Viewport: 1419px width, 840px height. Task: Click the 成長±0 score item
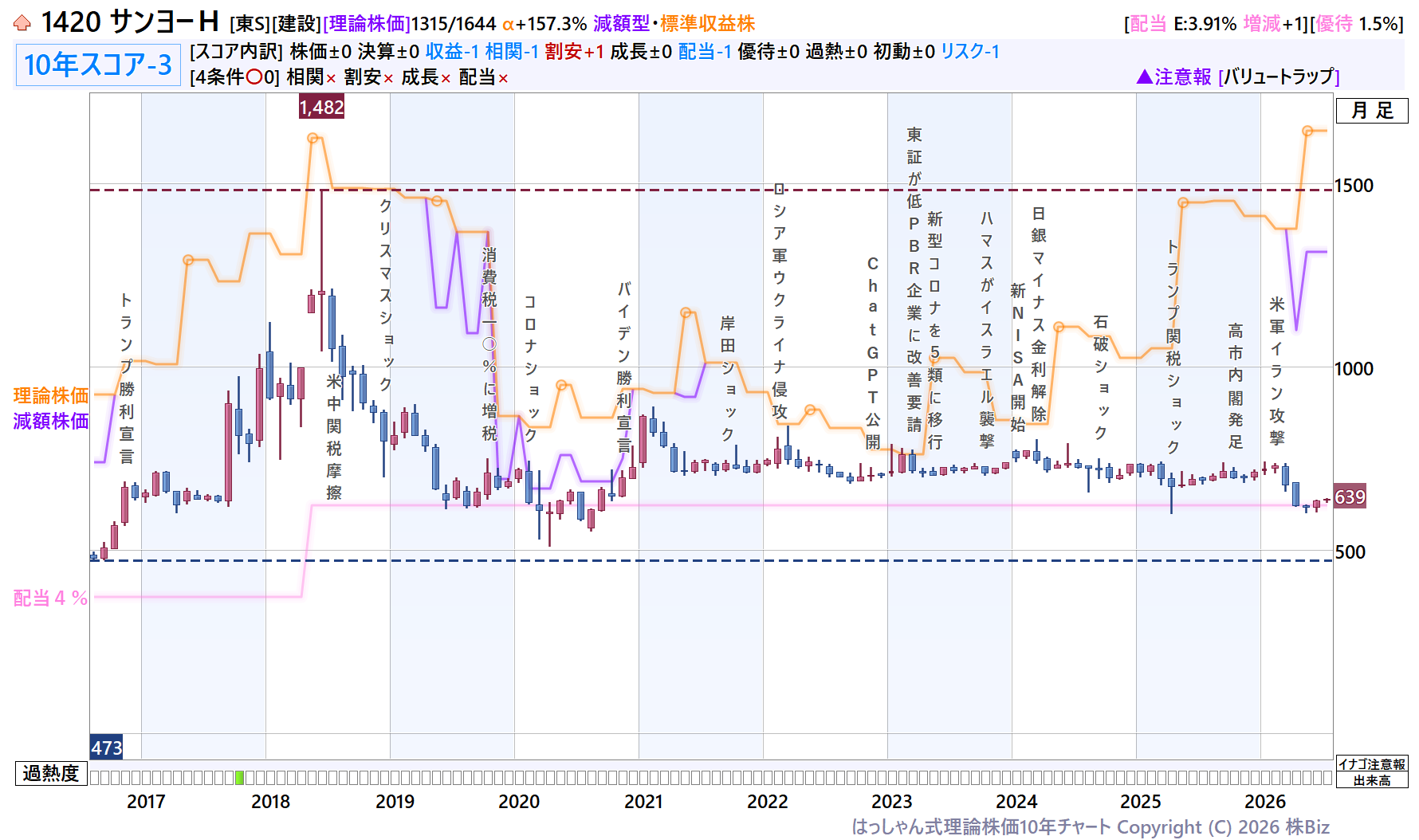(641, 52)
